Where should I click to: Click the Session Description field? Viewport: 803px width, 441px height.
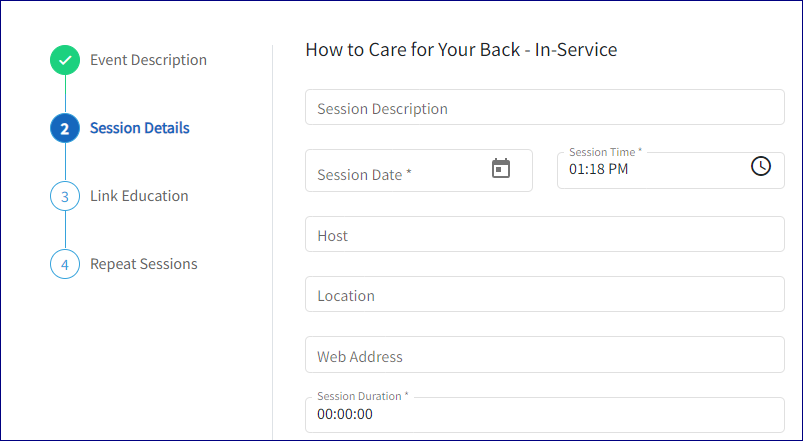[544, 108]
